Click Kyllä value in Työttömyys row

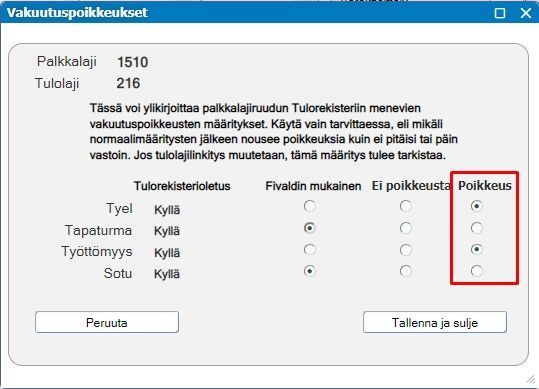click(167, 253)
